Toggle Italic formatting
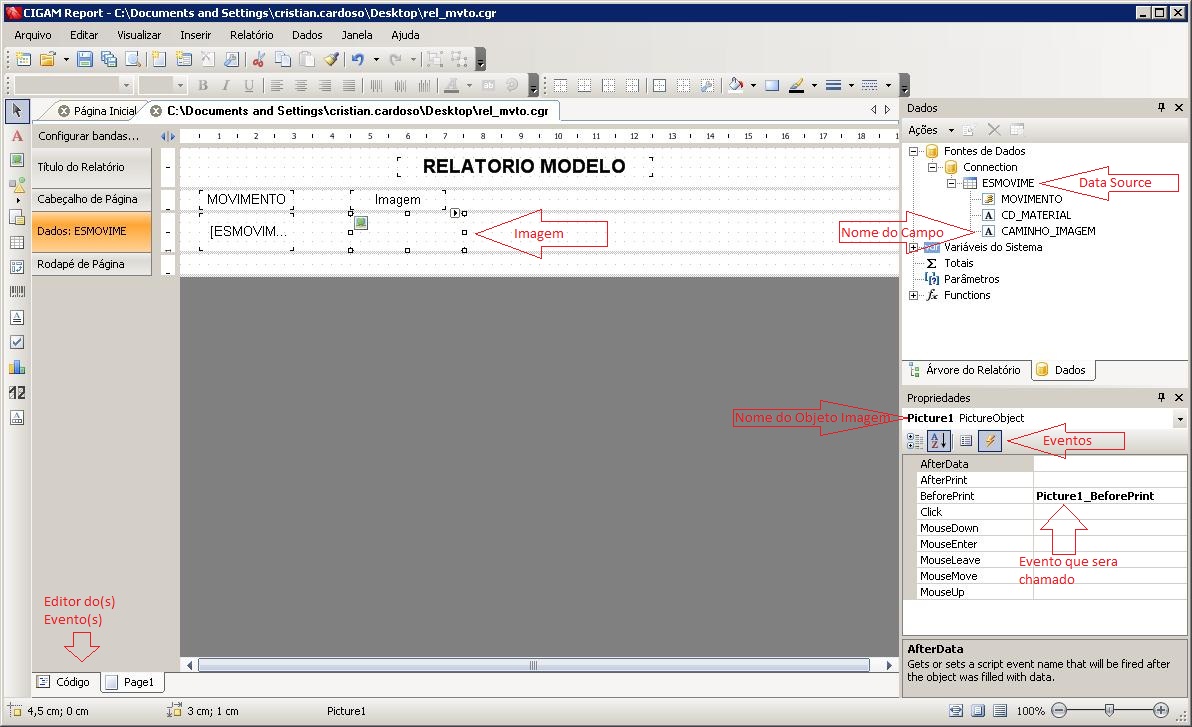The image size is (1192, 727). pyautogui.click(x=226, y=85)
